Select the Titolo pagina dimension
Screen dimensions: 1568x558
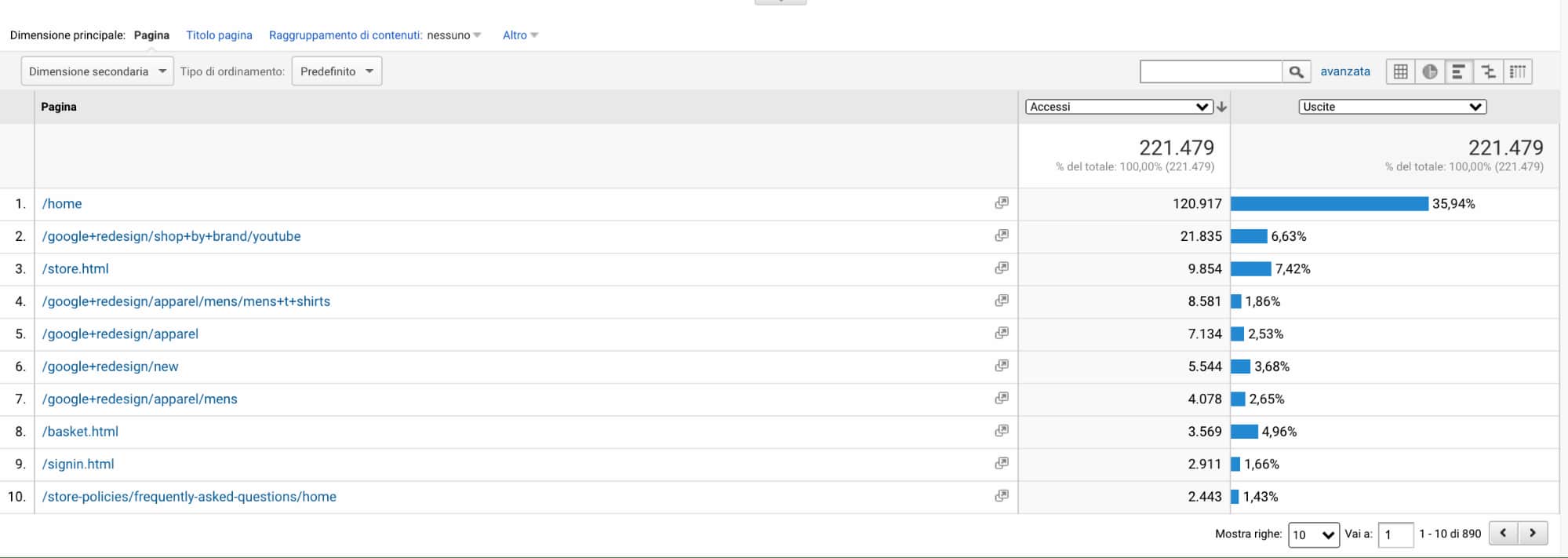tap(219, 35)
